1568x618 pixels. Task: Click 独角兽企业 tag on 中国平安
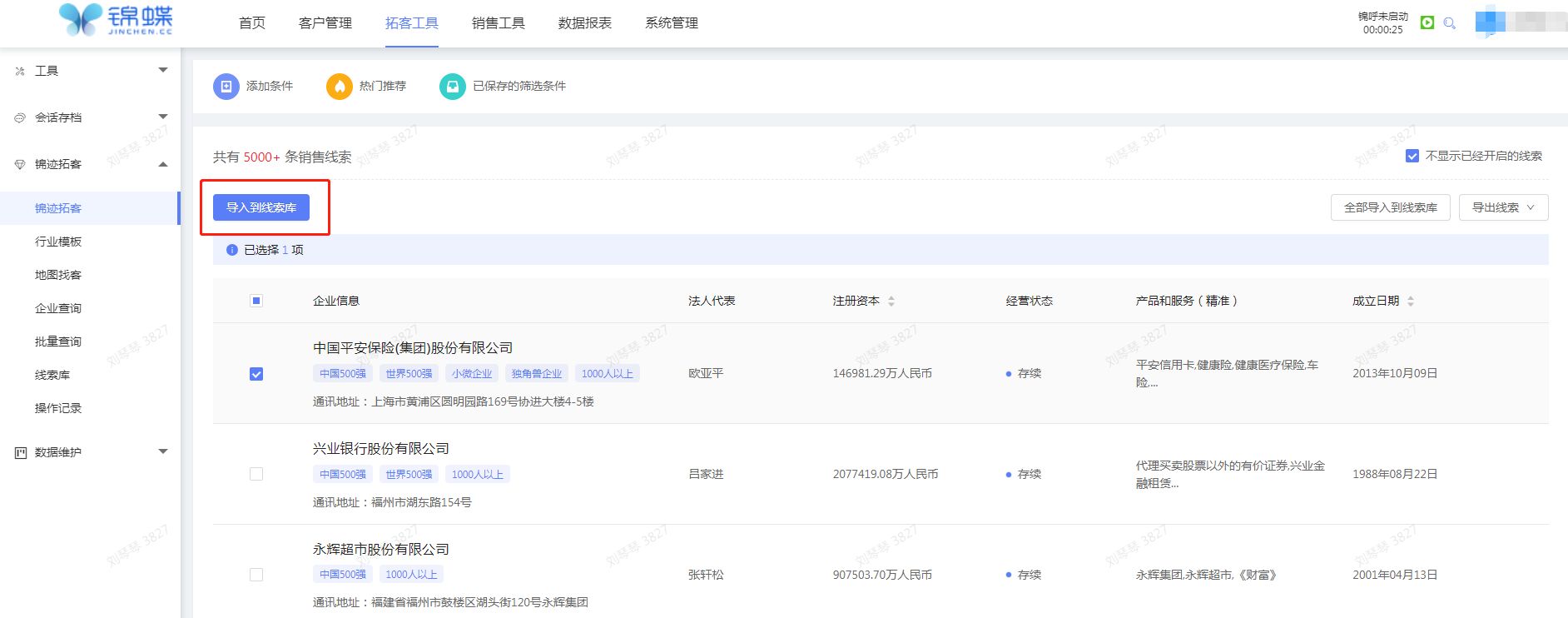537,374
